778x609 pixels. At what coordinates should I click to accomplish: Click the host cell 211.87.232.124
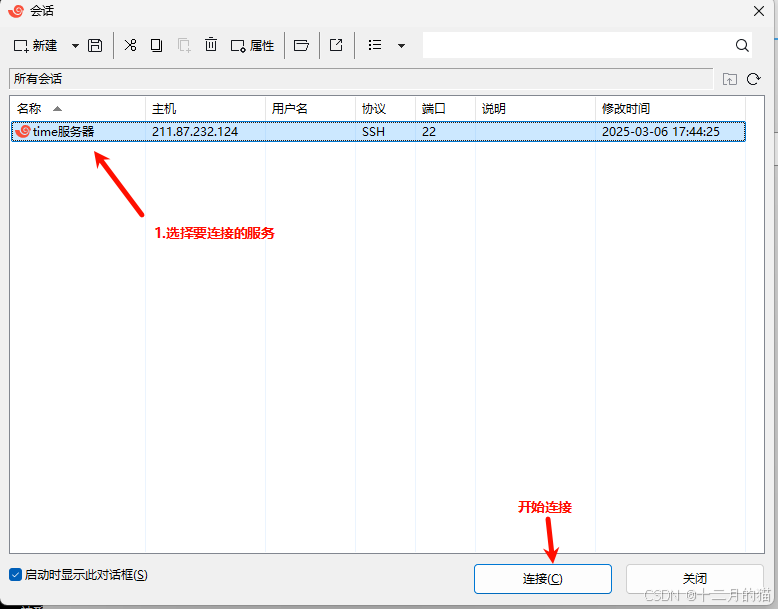click(x=194, y=132)
